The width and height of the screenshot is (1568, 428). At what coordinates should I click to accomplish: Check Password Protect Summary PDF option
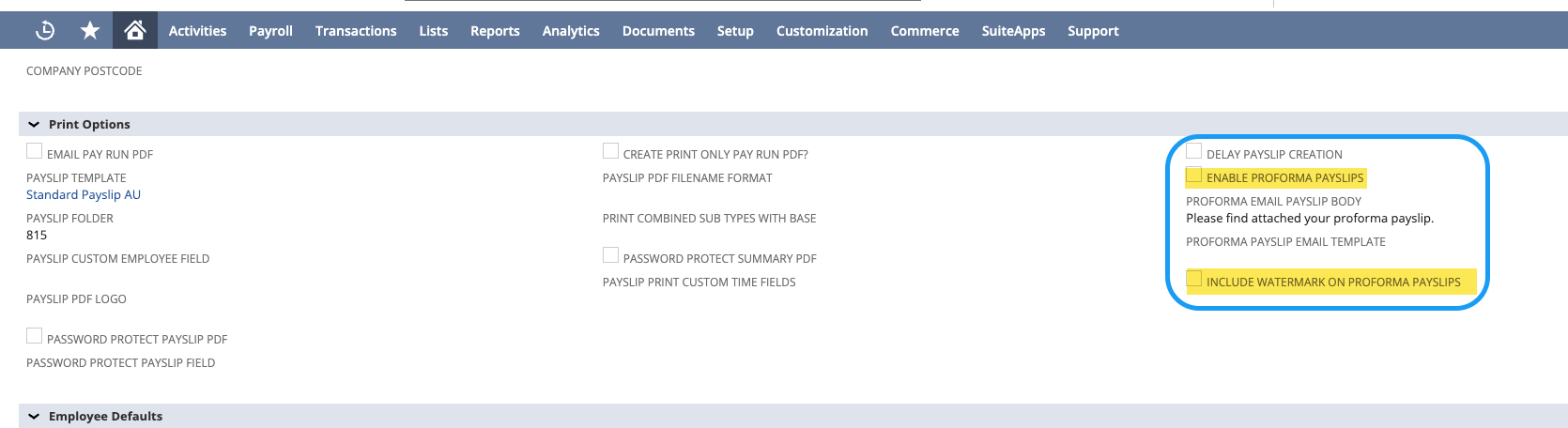(x=610, y=255)
